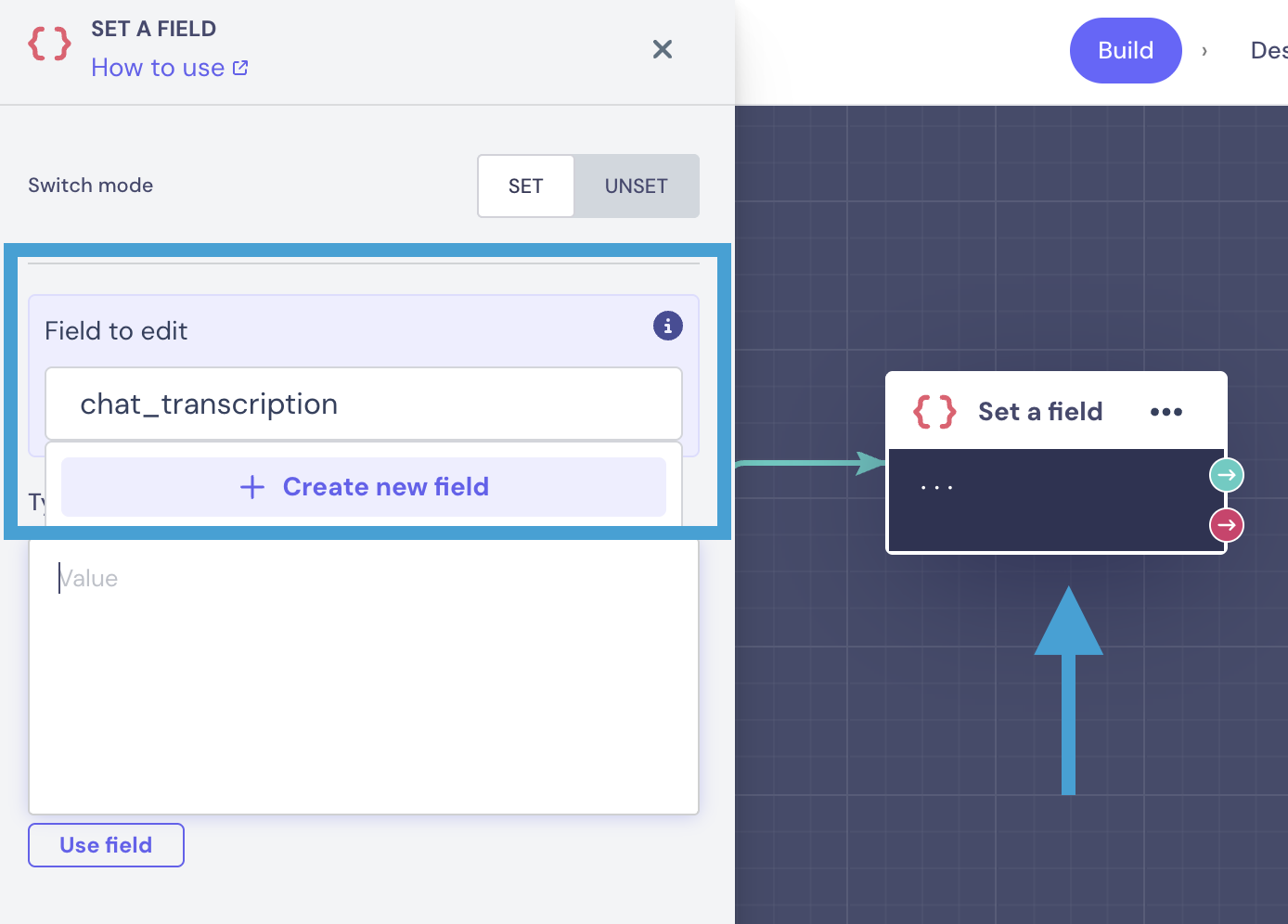Open the chat_transcription field selector
The height and width of the screenshot is (924, 1288).
[363, 404]
